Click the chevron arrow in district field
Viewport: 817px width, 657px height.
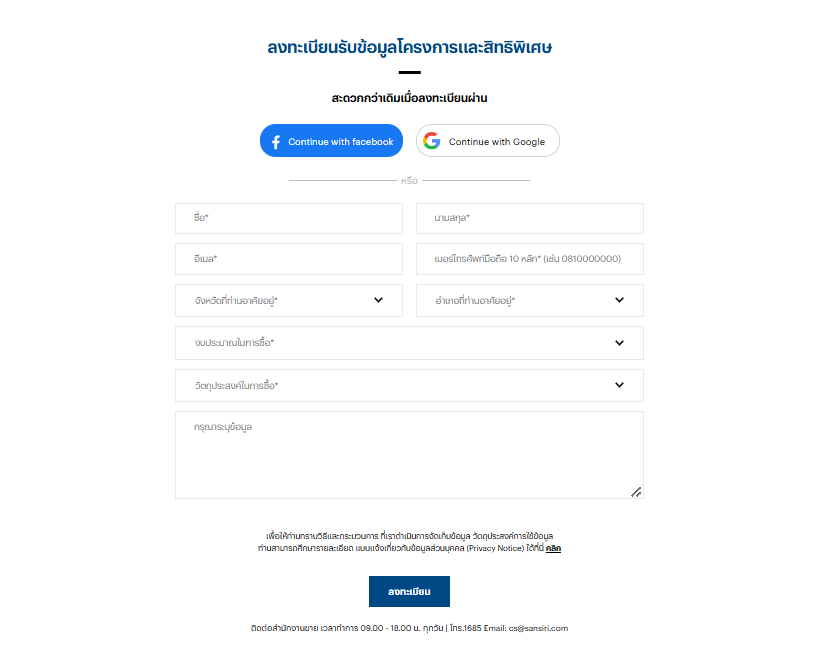click(619, 300)
